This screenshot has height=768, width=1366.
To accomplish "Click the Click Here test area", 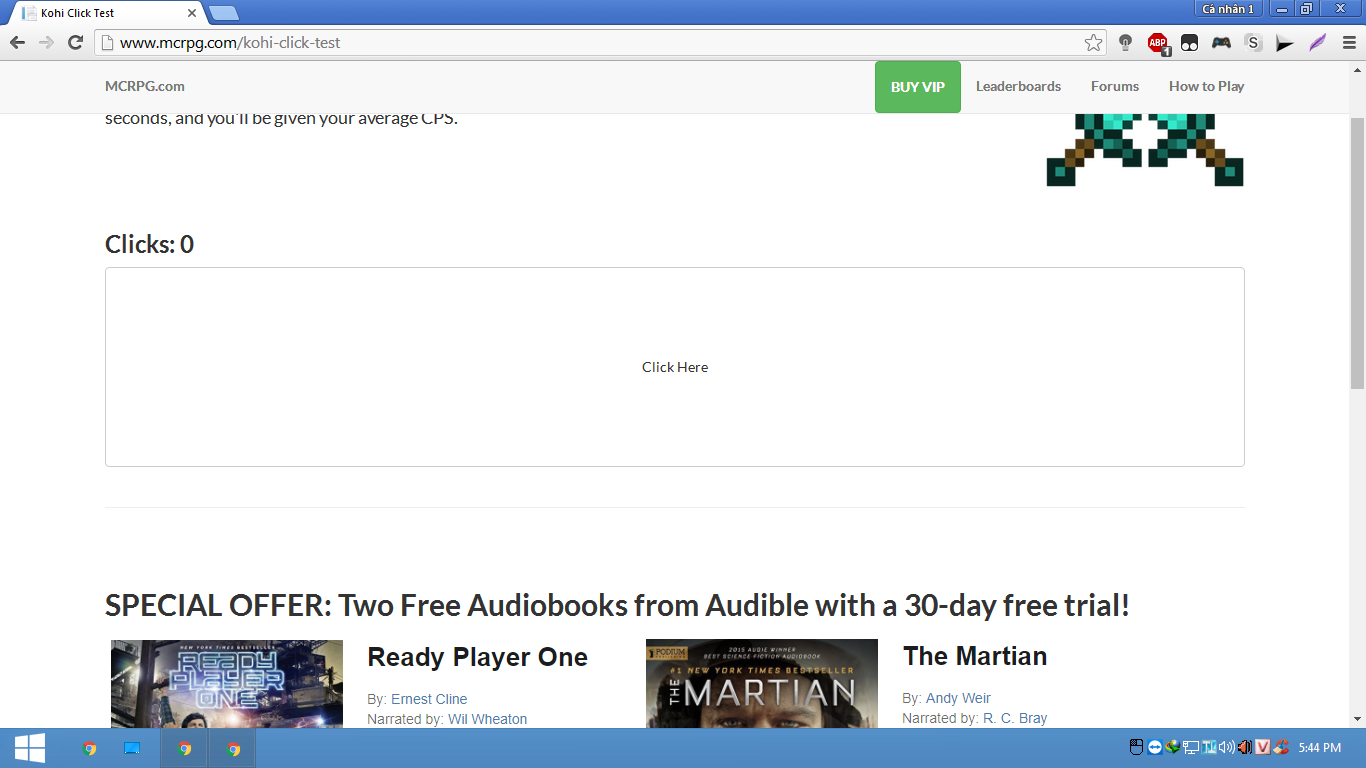I will click(x=675, y=367).
